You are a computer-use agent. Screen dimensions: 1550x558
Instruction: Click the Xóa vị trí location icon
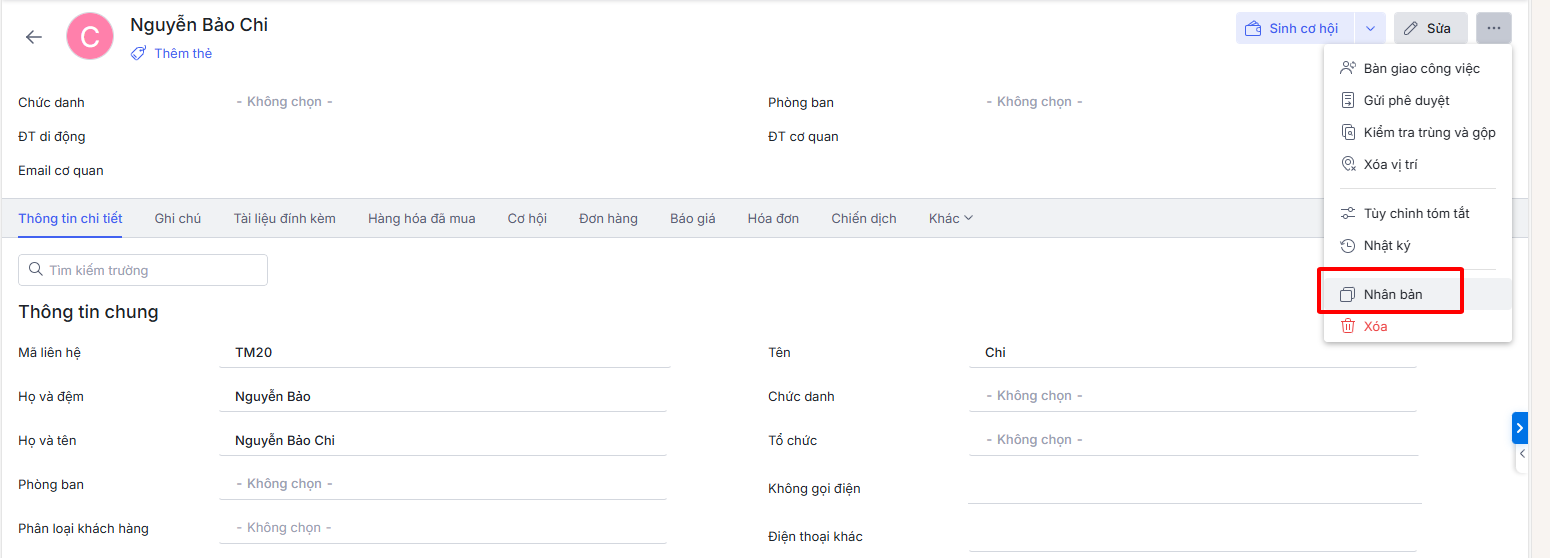tap(1348, 165)
